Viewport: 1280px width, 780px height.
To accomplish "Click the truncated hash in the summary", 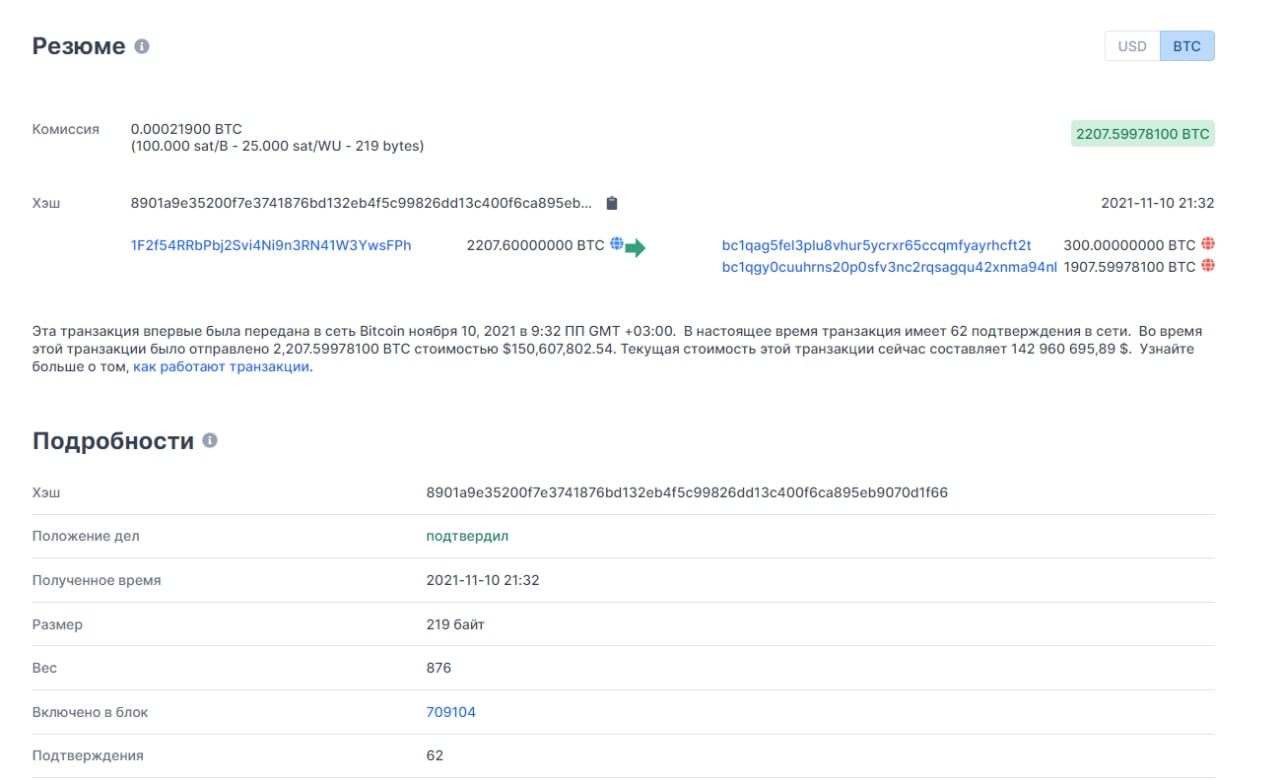I will click(x=361, y=203).
